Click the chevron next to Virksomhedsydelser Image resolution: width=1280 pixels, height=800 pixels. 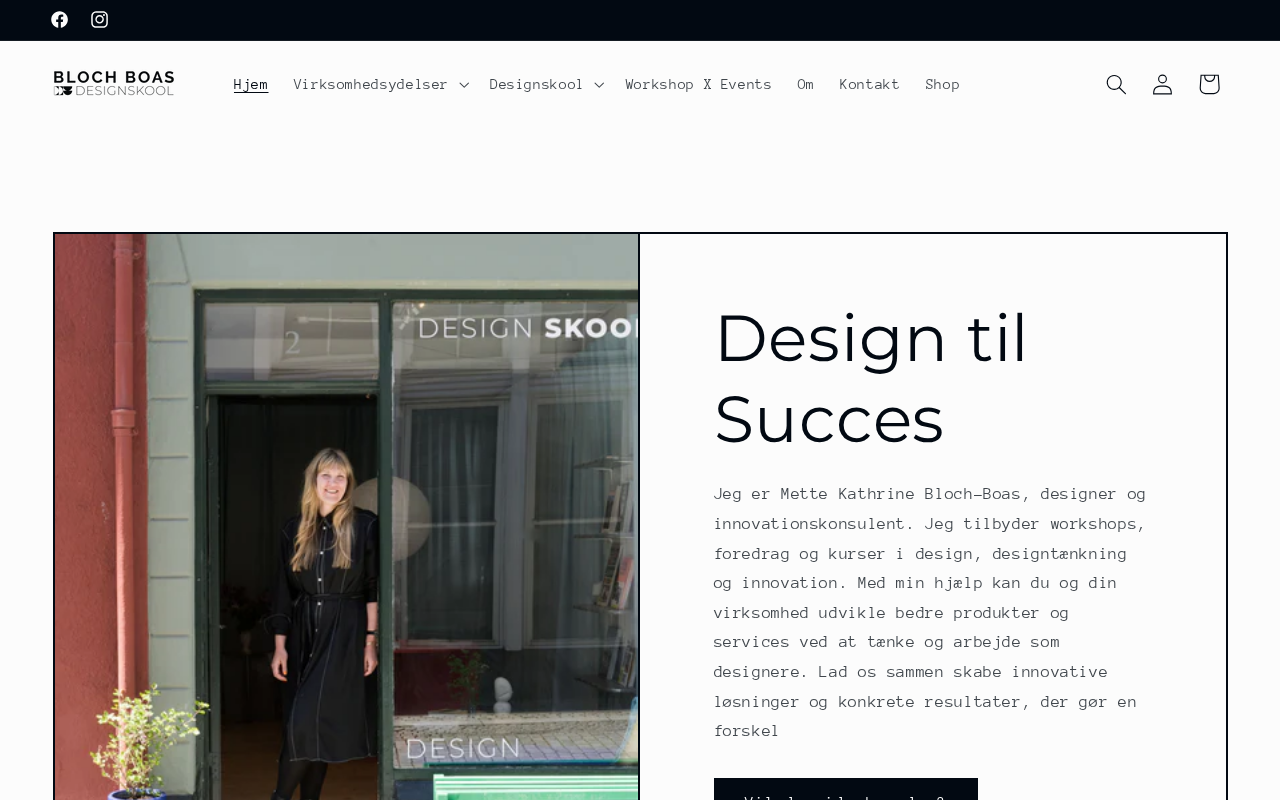pyautogui.click(x=464, y=85)
